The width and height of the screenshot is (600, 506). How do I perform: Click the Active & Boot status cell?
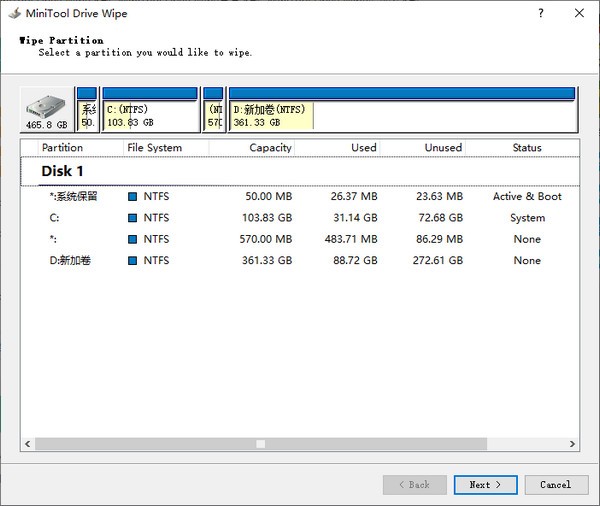click(x=527, y=196)
